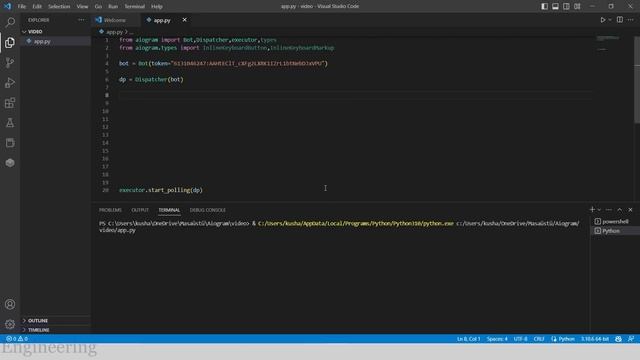Viewport: 640px width, 360px height.
Task: Open the run options dropdown arrow
Action: tap(610, 20)
